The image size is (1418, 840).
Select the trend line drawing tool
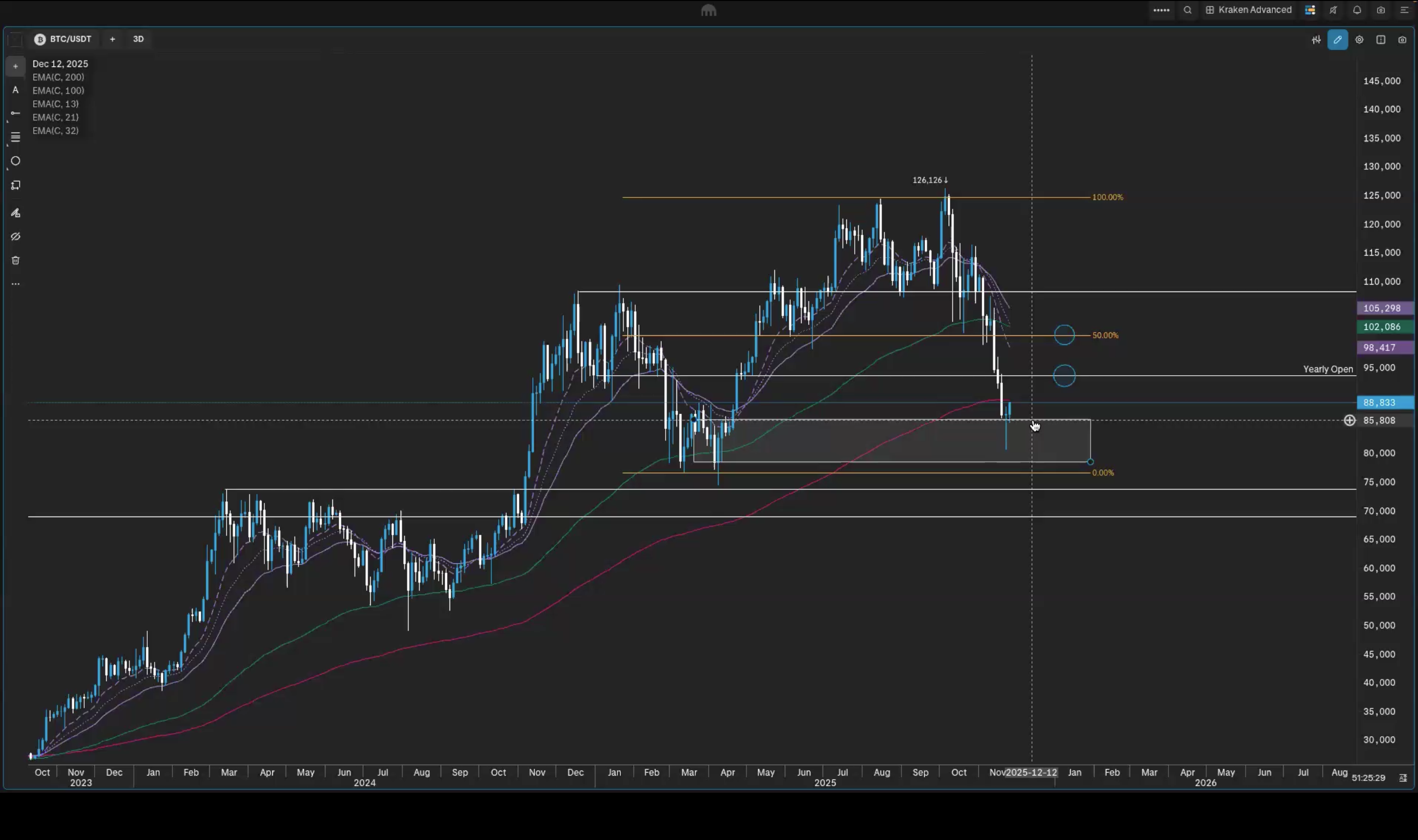click(x=15, y=113)
